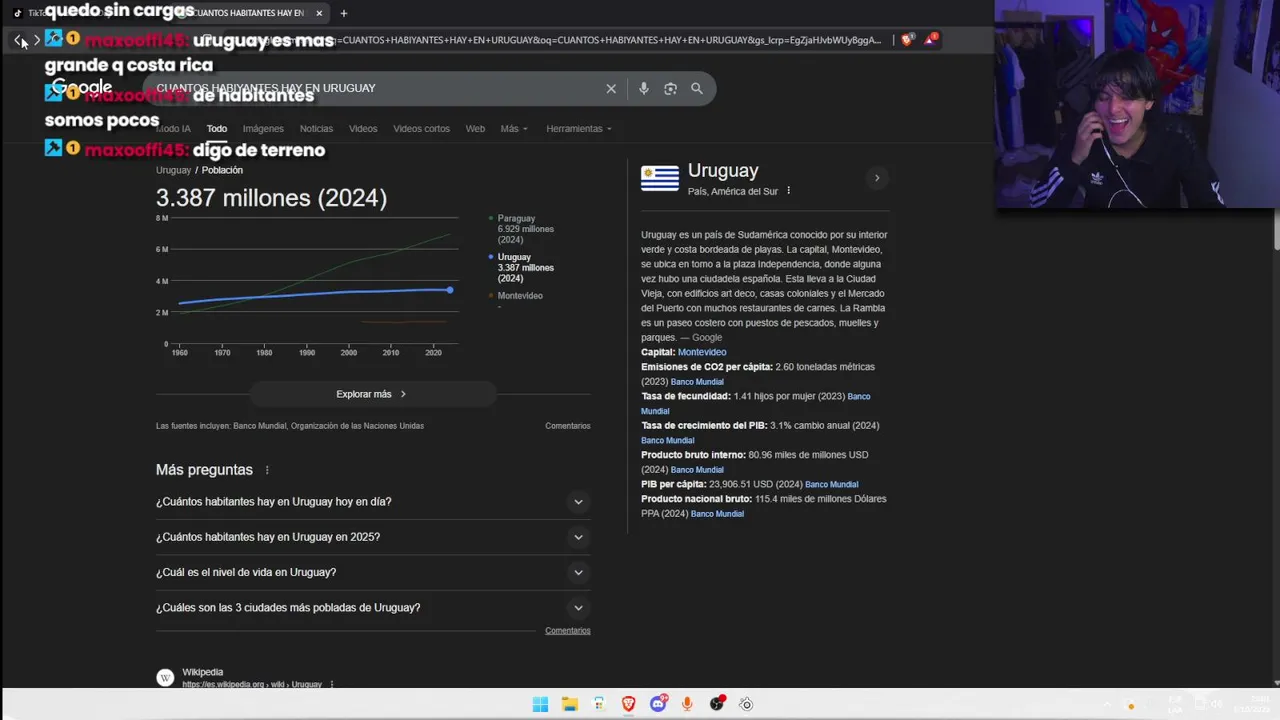This screenshot has width=1280, height=720.
Task: Click Explorar más under the population chart
Action: [x=372, y=394]
